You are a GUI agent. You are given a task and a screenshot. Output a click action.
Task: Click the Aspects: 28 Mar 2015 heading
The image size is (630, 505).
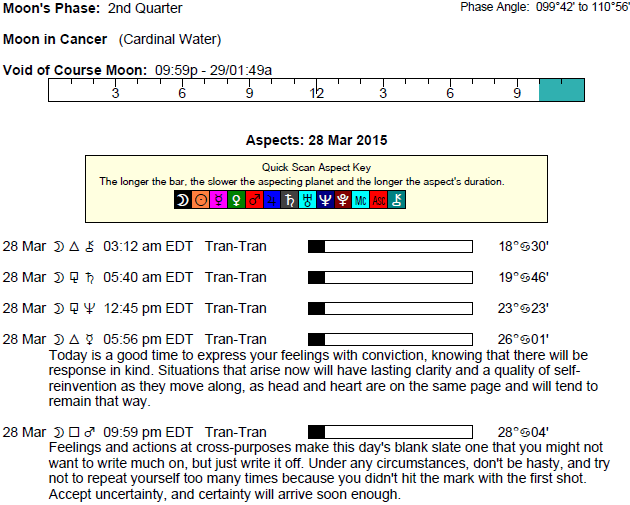pos(316,140)
